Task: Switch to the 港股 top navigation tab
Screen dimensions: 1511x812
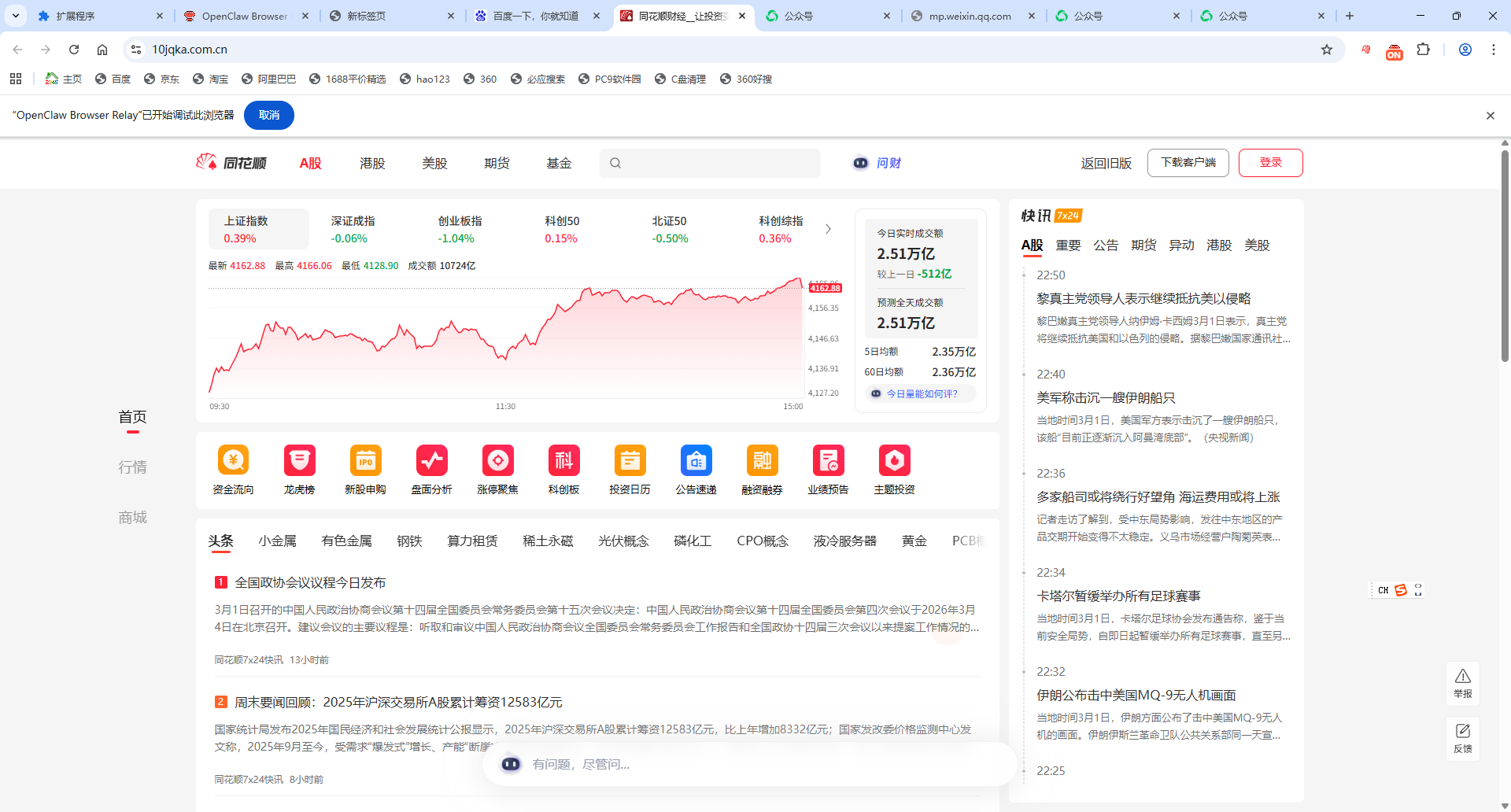Action: [372, 163]
